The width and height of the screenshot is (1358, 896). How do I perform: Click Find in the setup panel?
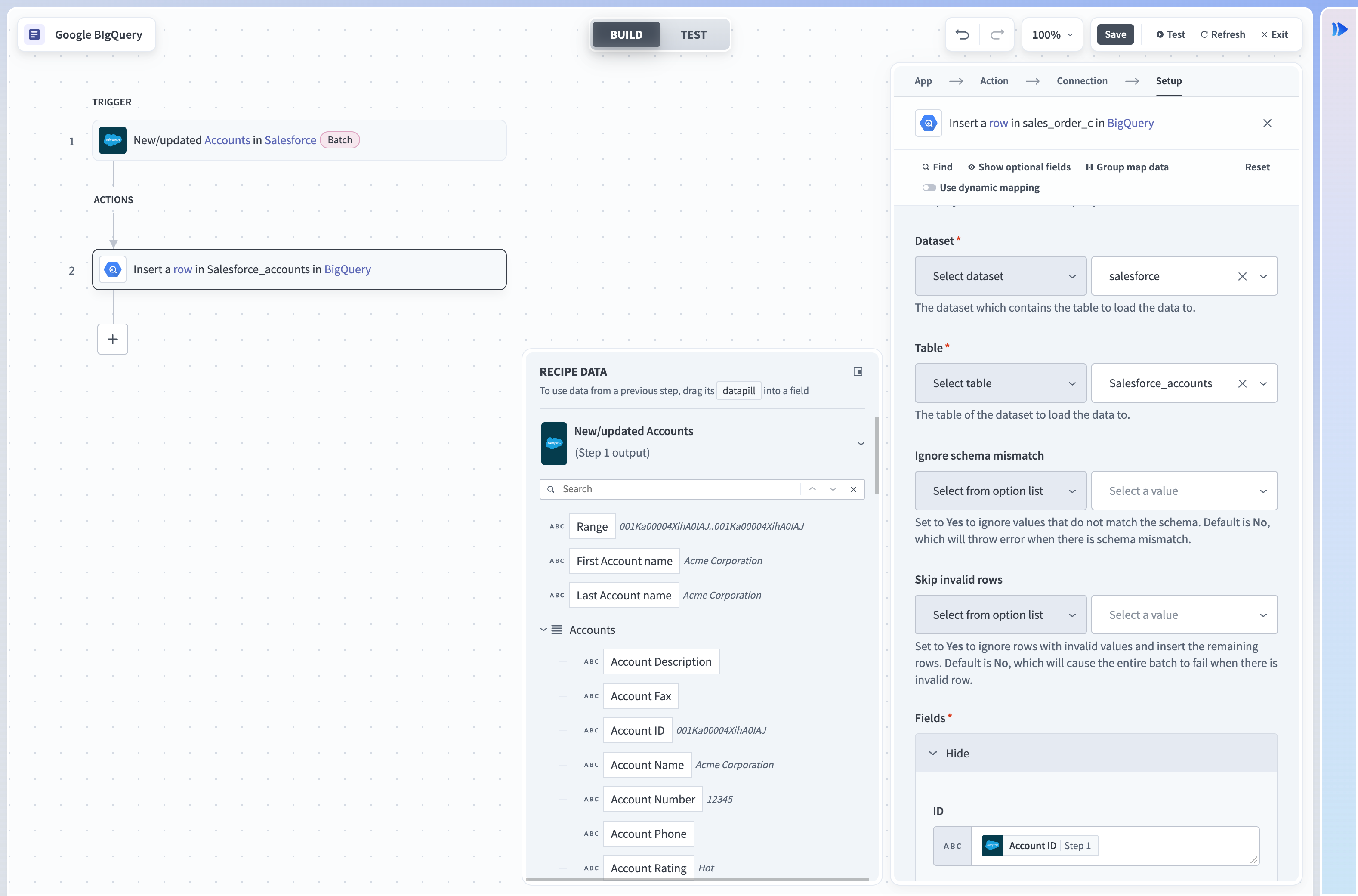click(938, 167)
